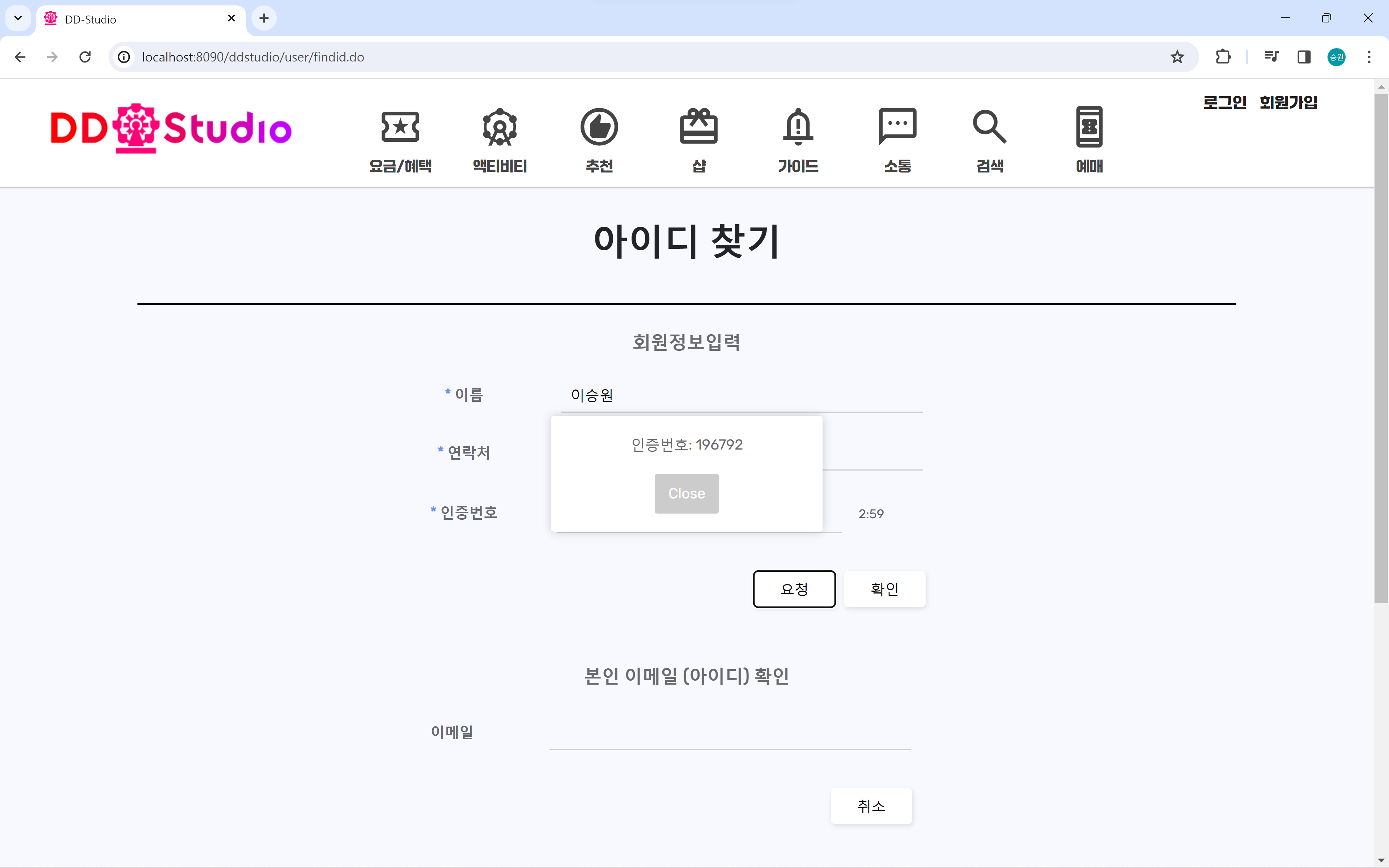This screenshot has height=868, width=1389.
Task: Open the 소통 speech bubble icon
Action: (x=898, y=126)
